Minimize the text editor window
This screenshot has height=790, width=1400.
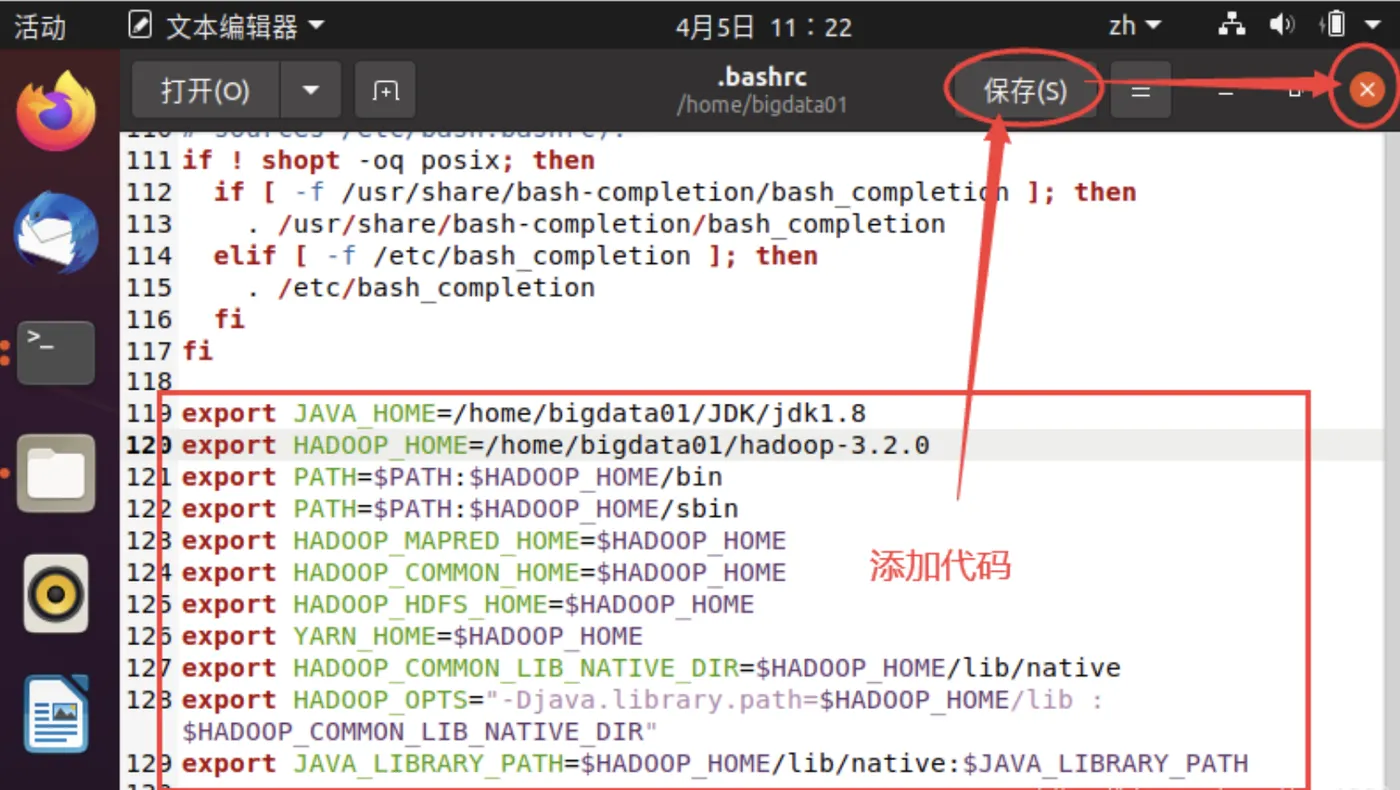pyautogui.click(x=1226, y=91)
